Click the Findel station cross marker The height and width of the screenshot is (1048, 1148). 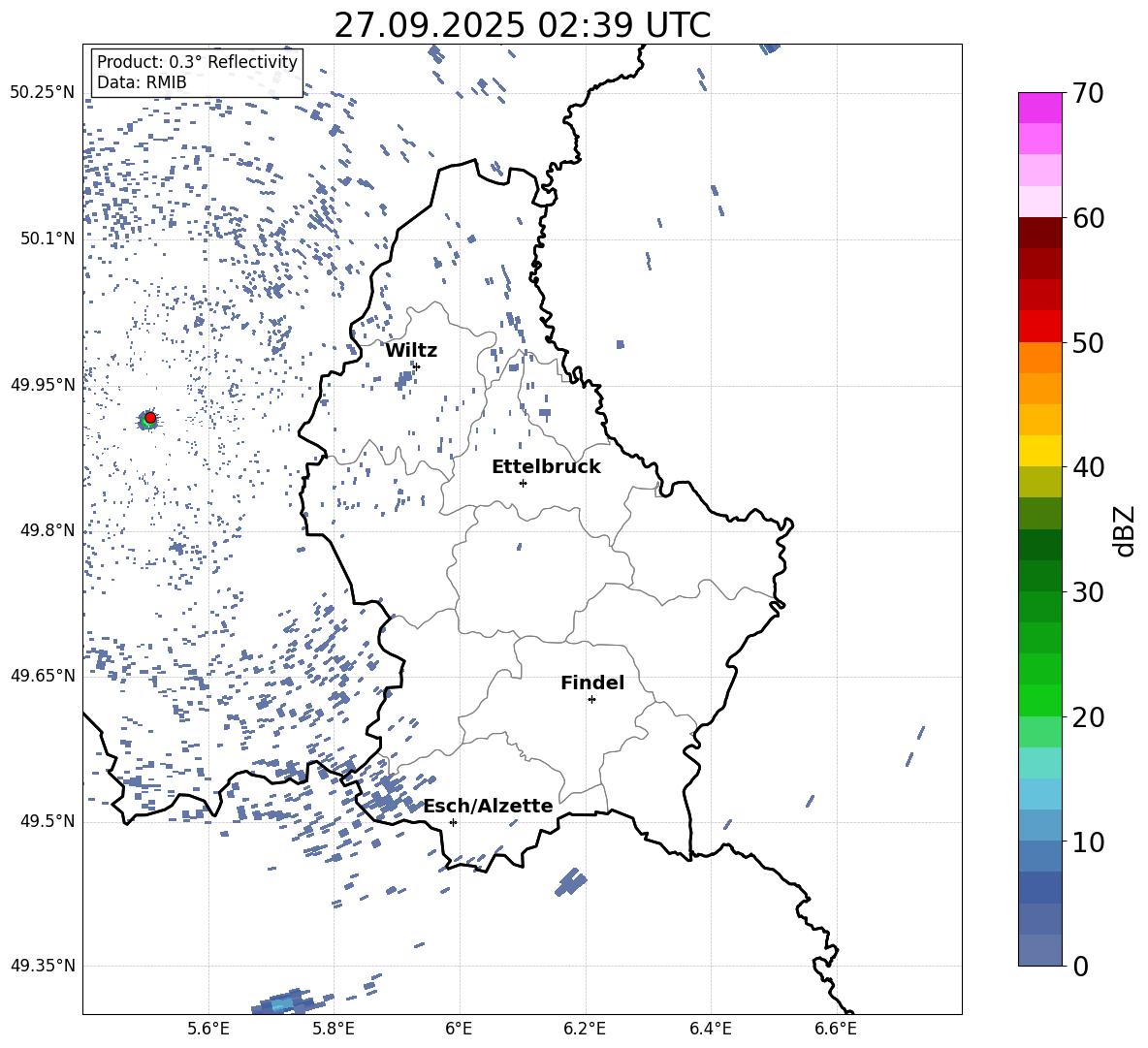591,700
